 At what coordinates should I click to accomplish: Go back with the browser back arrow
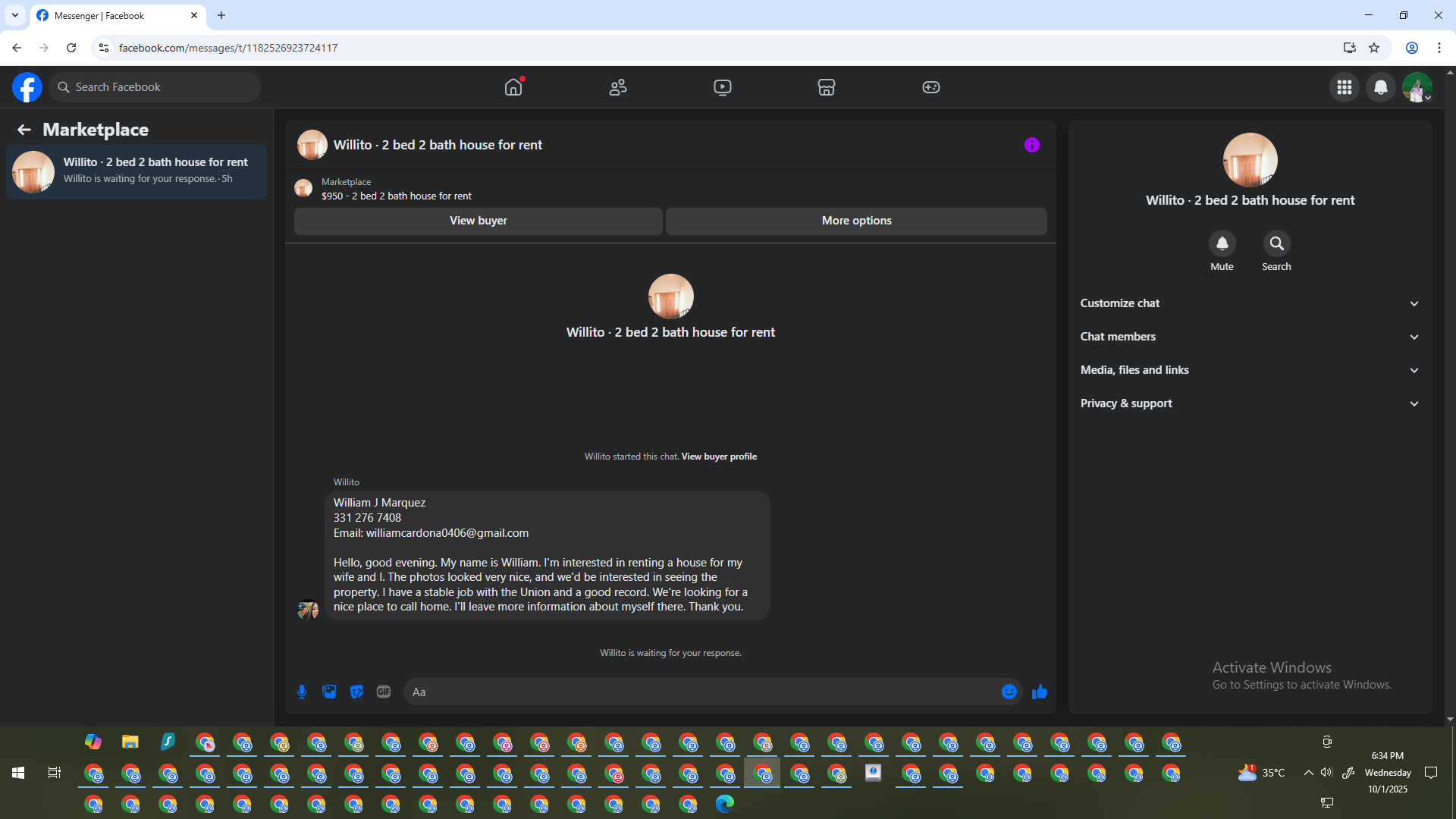pyautogui.click(x=17, y=48)
